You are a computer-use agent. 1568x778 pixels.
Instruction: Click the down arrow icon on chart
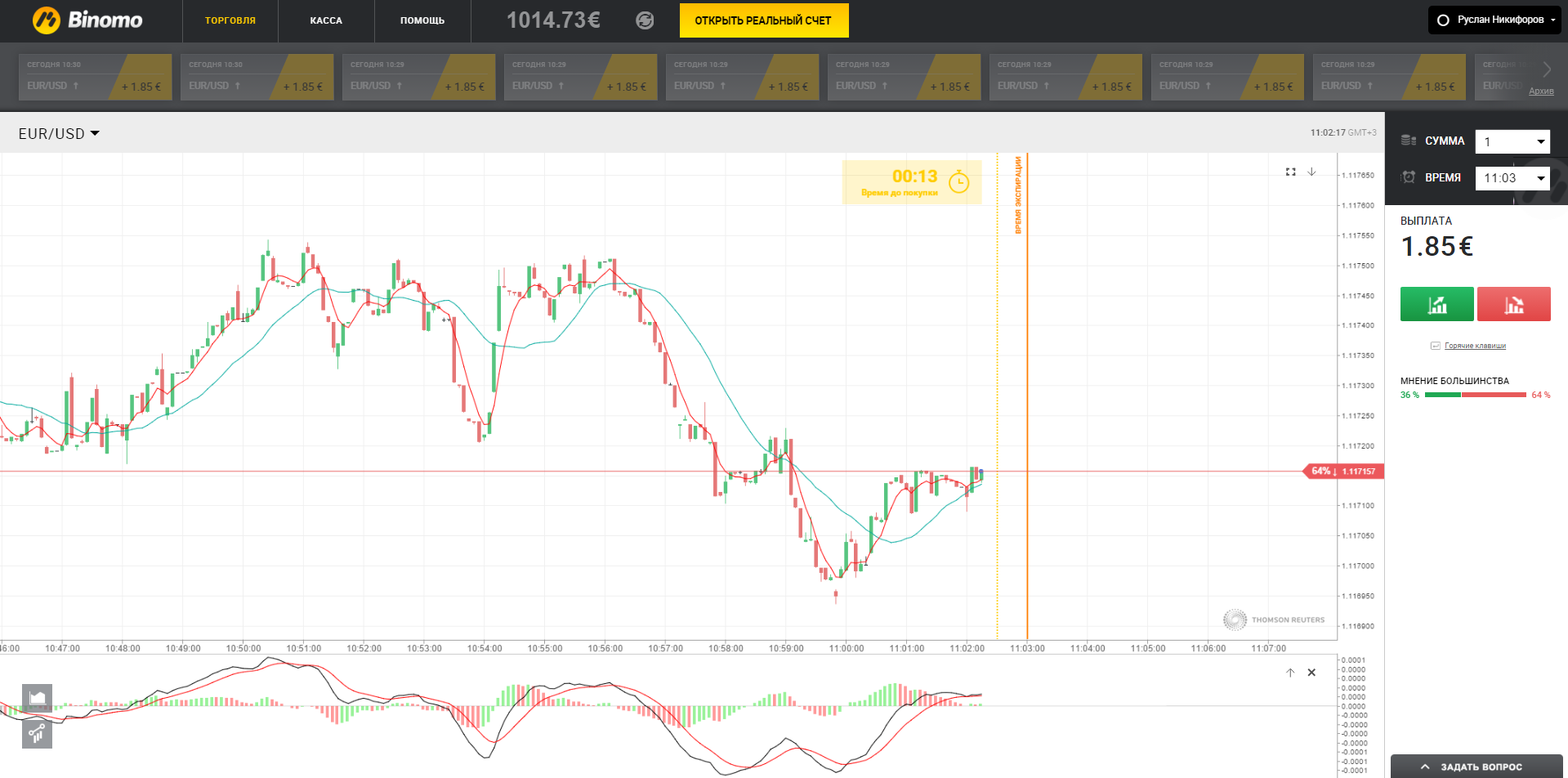(x=1311, y=172)
